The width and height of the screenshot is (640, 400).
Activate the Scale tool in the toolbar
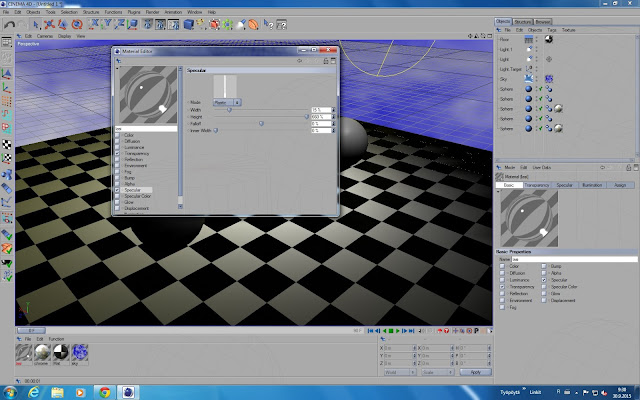(x=62, y=25)
